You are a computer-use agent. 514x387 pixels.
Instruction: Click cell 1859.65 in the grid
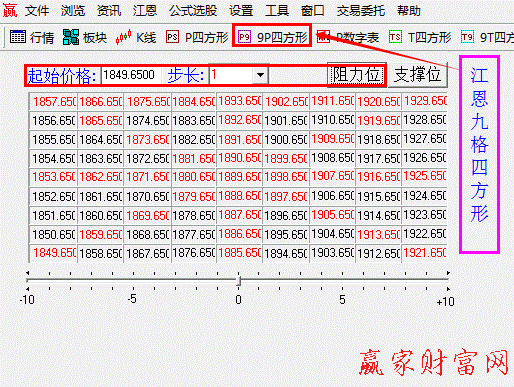pos(100,235)
